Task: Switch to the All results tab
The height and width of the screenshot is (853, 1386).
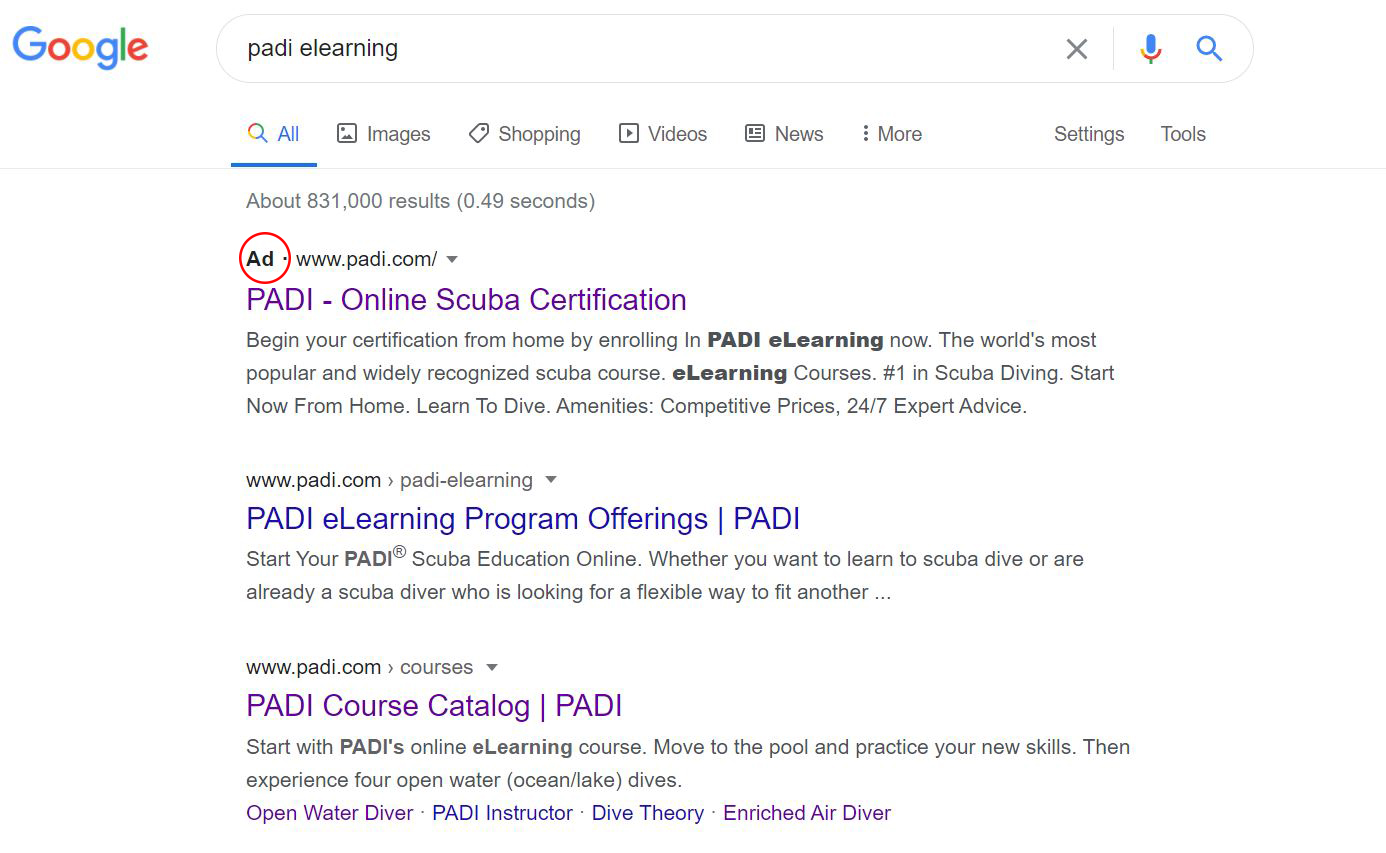Action: pos(274,133)
